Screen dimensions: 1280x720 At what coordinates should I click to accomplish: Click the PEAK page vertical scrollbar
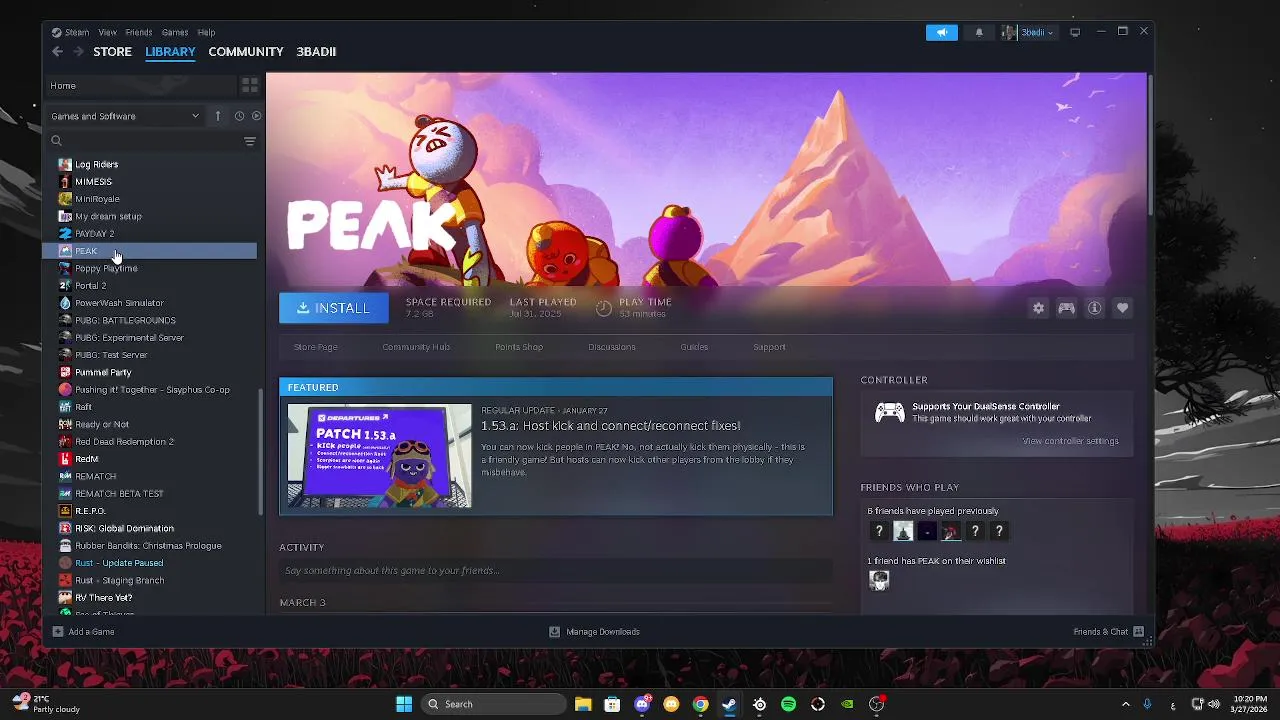[1150, 144]
